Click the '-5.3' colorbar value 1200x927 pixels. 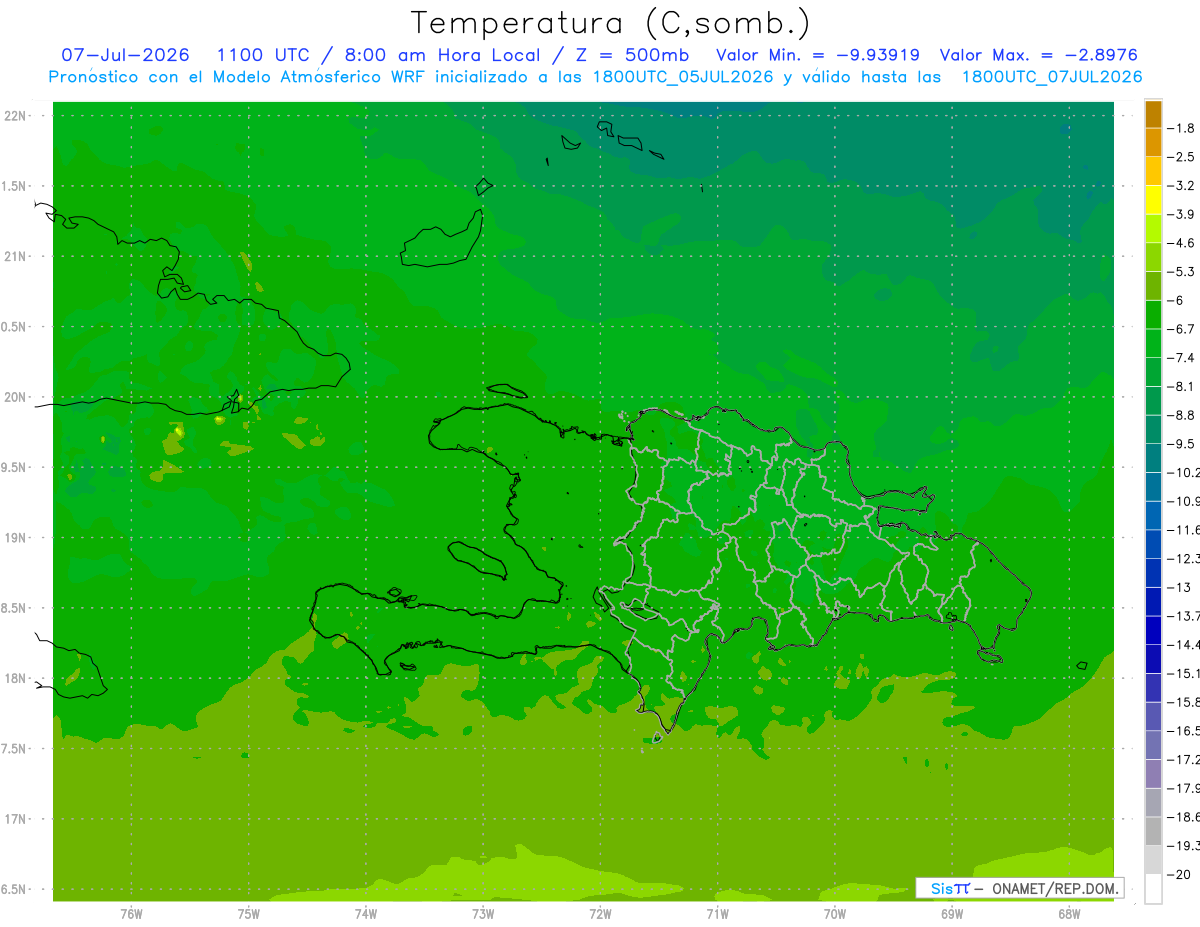click(x=1182, y=271)
